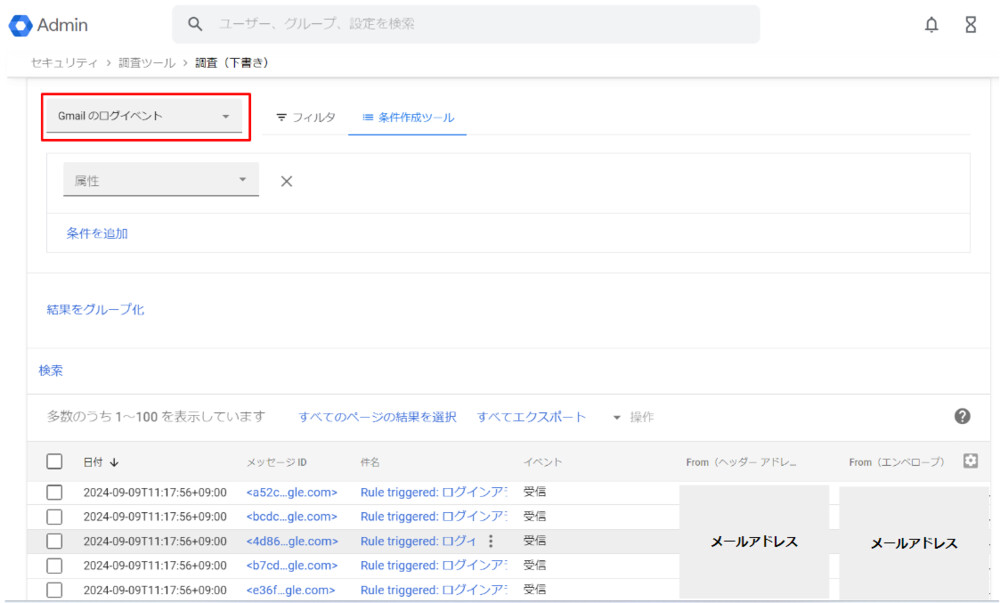The width and height of the screenshot is (1000, 603).
Task: Sort by 日付 column arrow
Action: 113,462
